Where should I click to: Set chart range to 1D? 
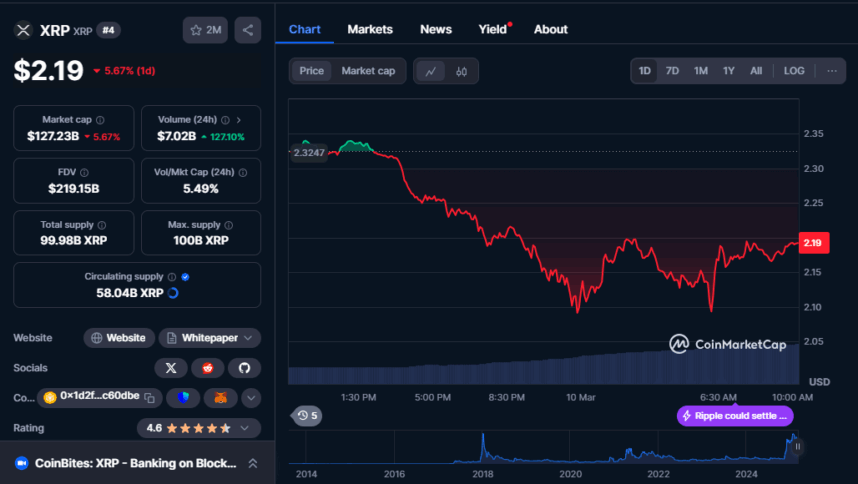pos(645,71)
